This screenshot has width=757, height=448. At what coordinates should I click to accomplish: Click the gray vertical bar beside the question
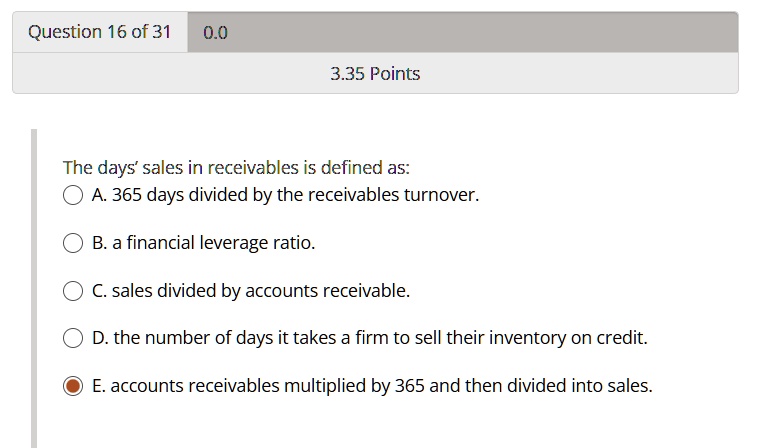(x=34, y=288)
